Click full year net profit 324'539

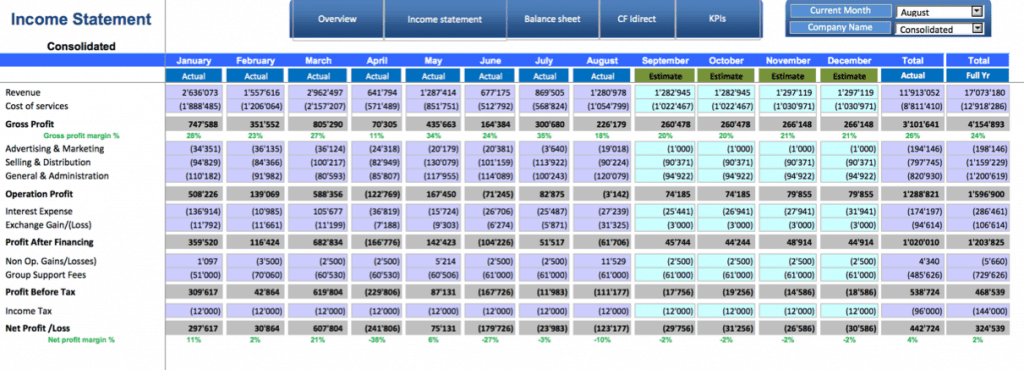pos(978,328)
